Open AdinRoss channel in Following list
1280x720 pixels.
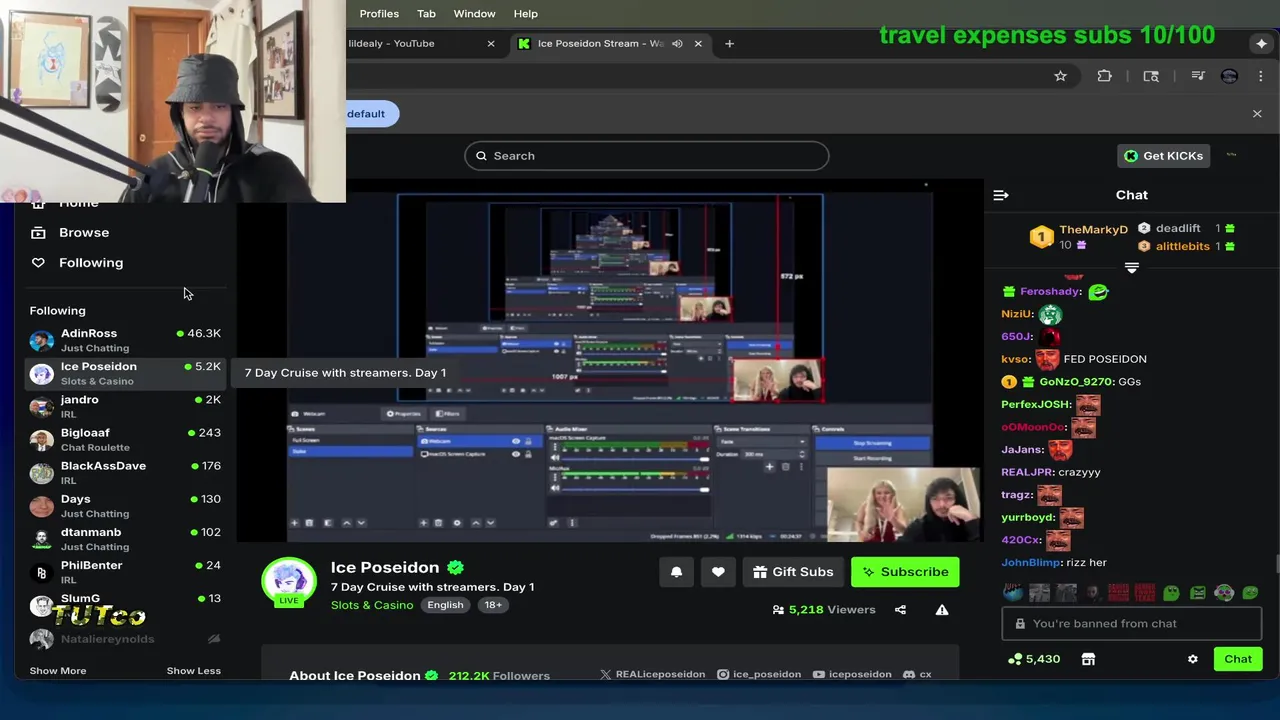(x=125, y=340)
